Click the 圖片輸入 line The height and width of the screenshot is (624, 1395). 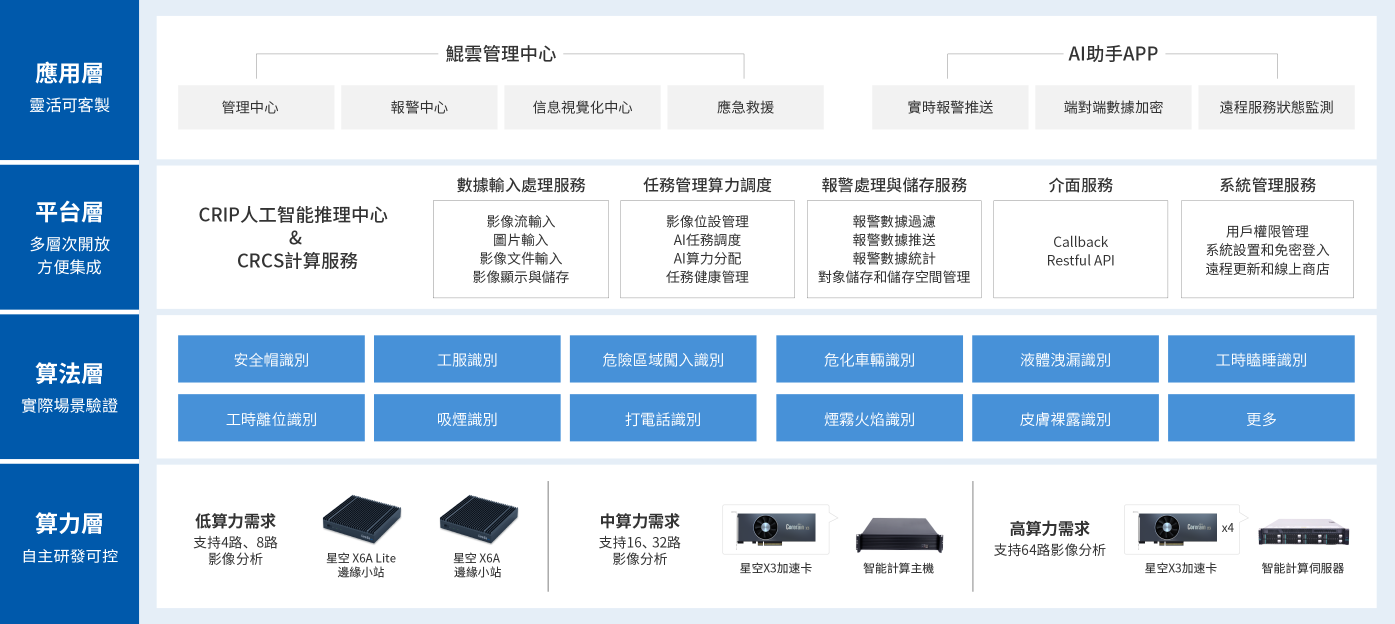pos(521,240)
